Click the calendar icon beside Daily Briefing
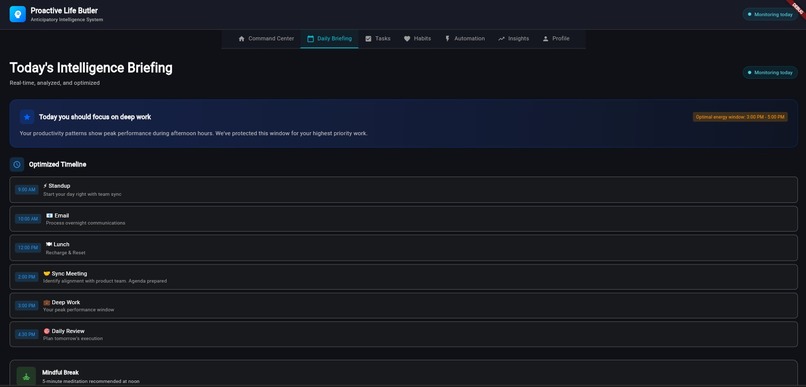Screen dimensions: 806x387 pyautogui.click(x=310, y=39)
